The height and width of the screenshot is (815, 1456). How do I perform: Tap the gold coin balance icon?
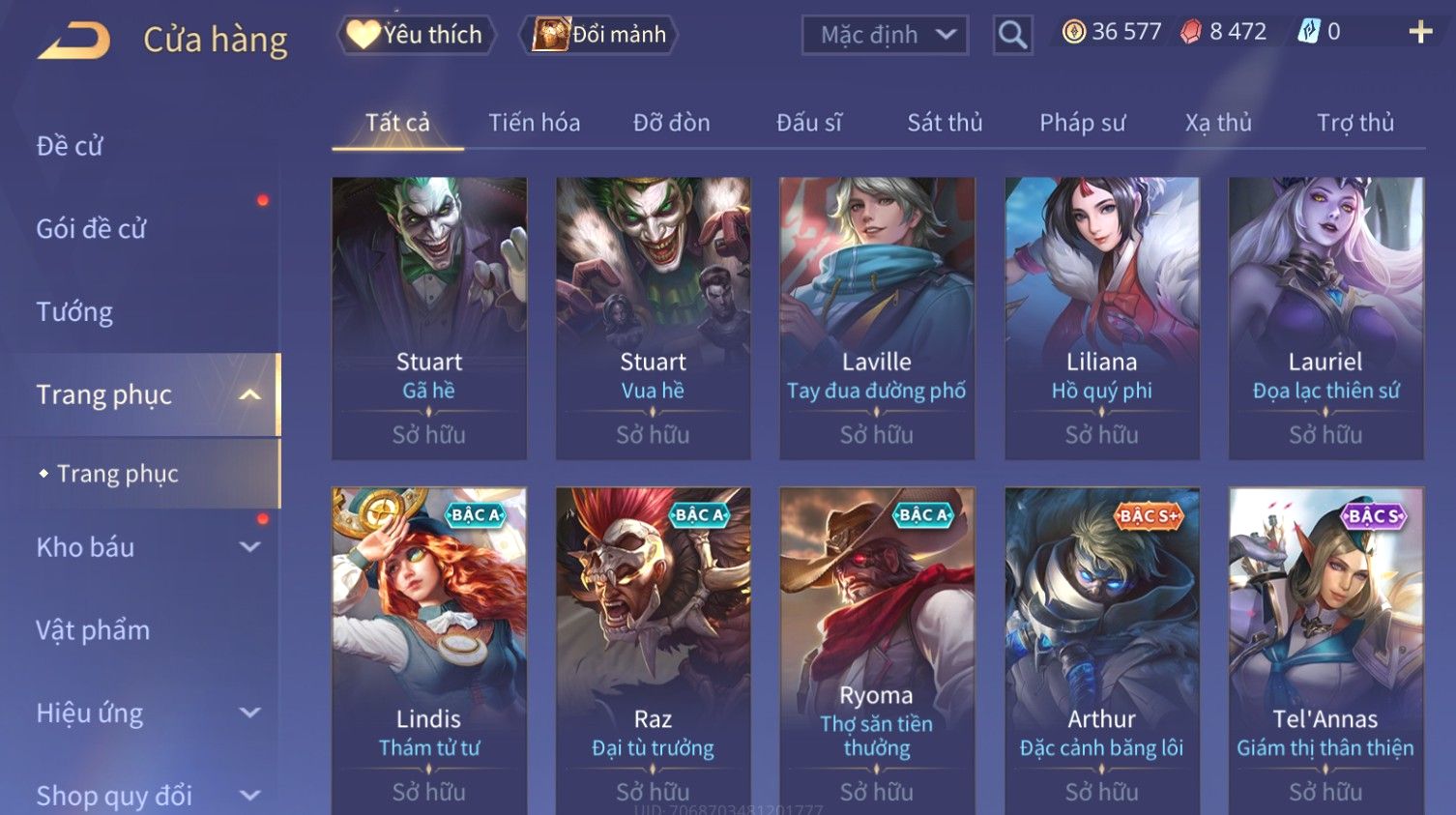(x=1073, y=32)
